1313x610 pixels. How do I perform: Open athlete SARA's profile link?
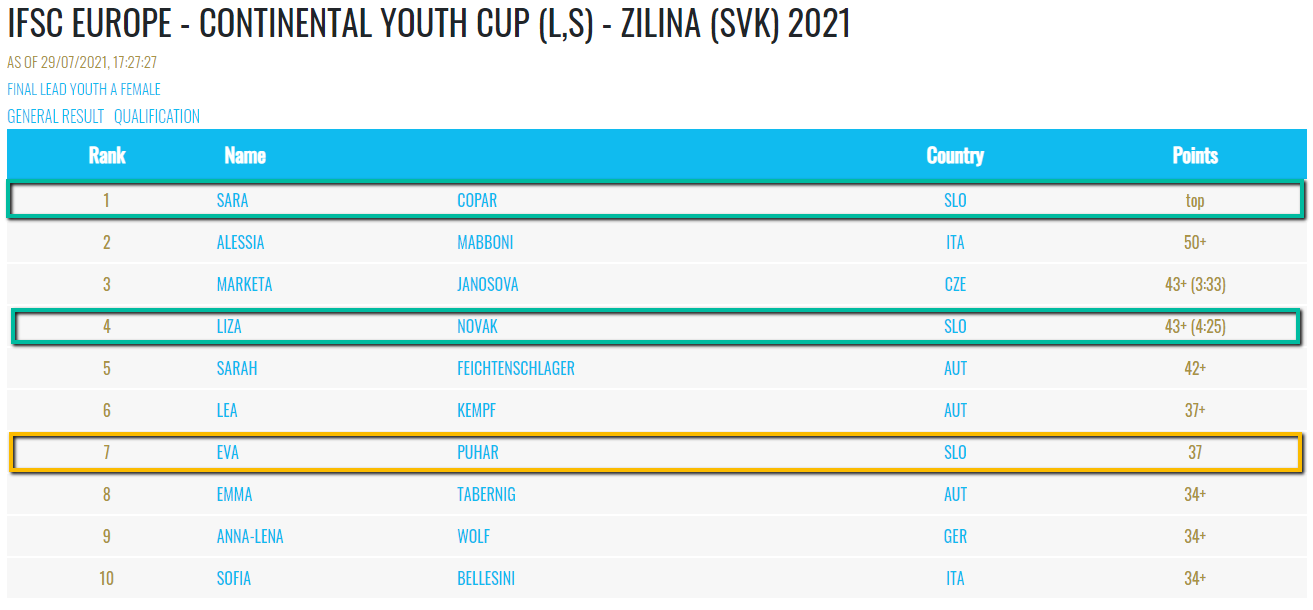click(232, 200)
